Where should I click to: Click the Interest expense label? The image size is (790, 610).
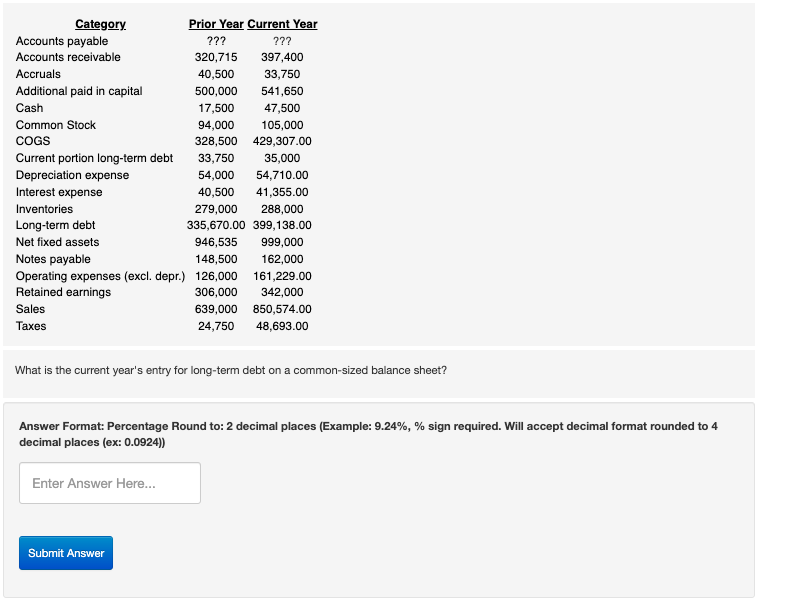59,192
